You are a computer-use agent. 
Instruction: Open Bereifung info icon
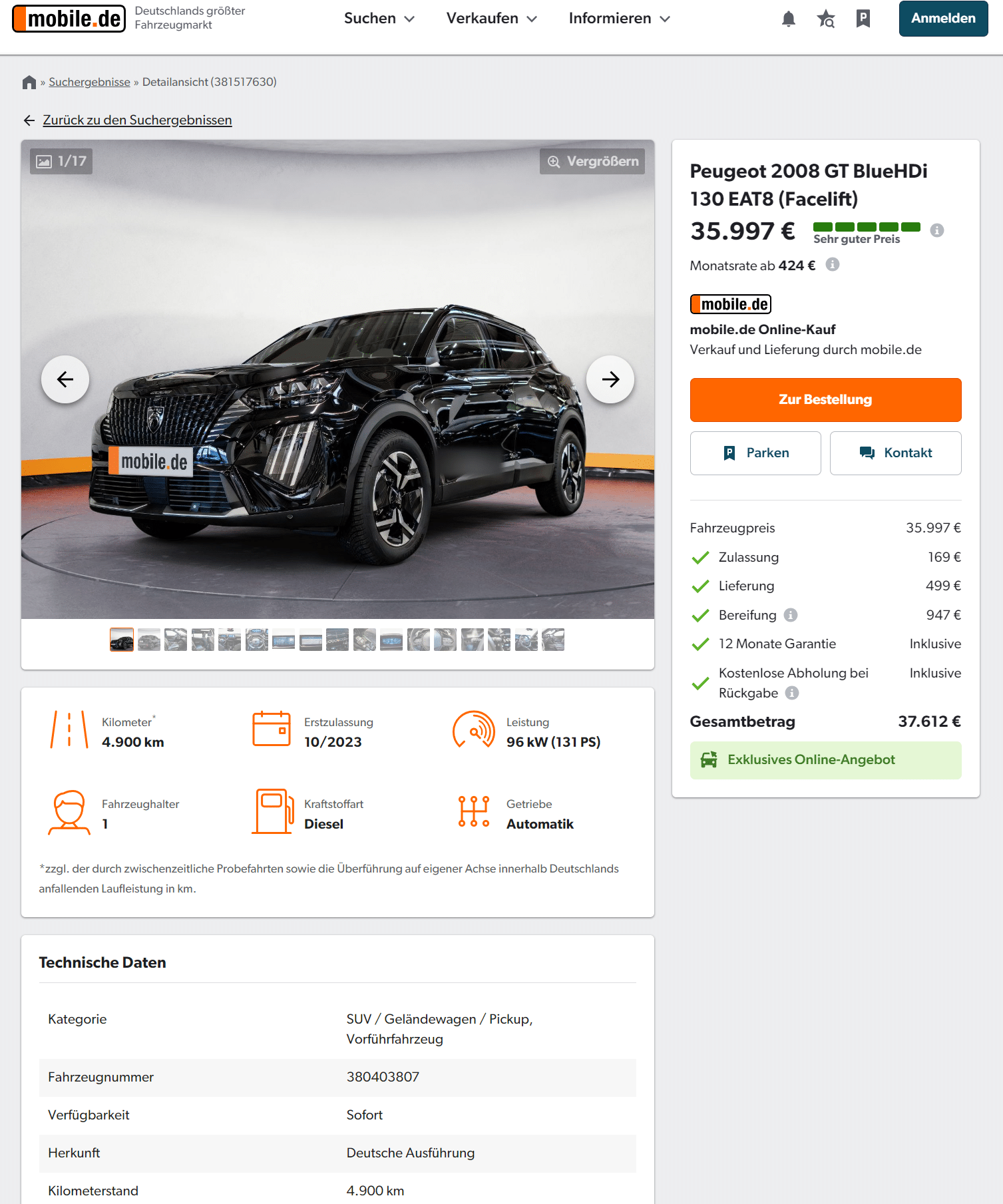791,615
